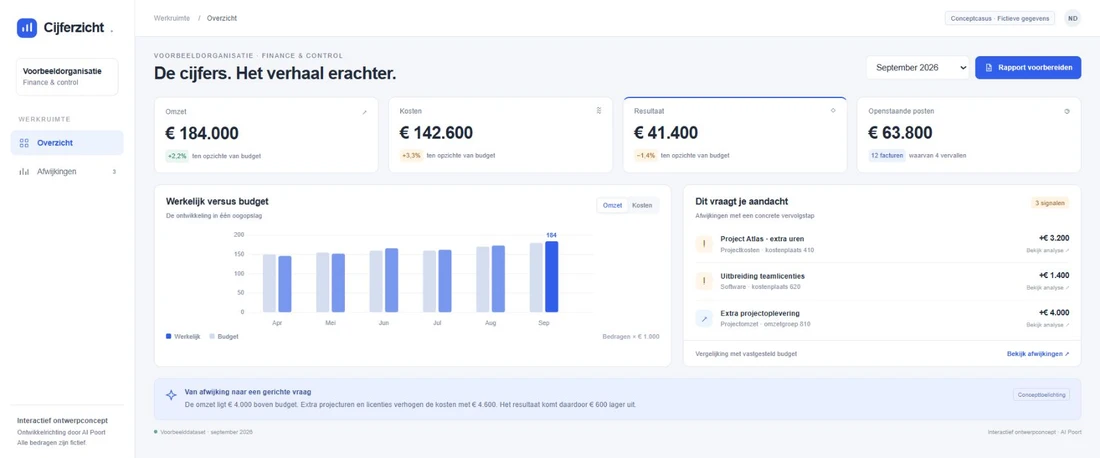Click the Werkelijk legend color swatch
Image resolution: width=1100 pixels, height=458 pixels.
click(x=168, y=337)
